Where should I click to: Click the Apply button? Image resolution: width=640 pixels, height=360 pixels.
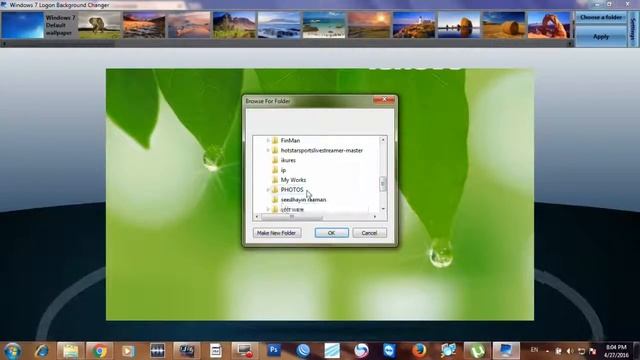click(601, 37)
